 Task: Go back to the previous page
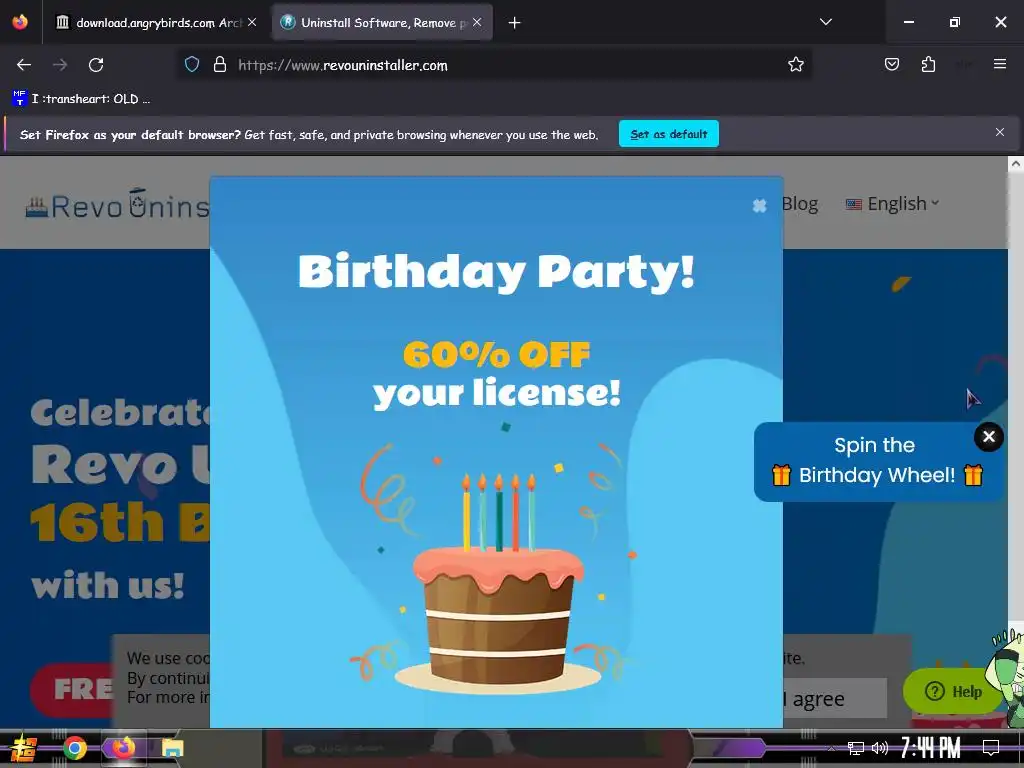point(24,65)
